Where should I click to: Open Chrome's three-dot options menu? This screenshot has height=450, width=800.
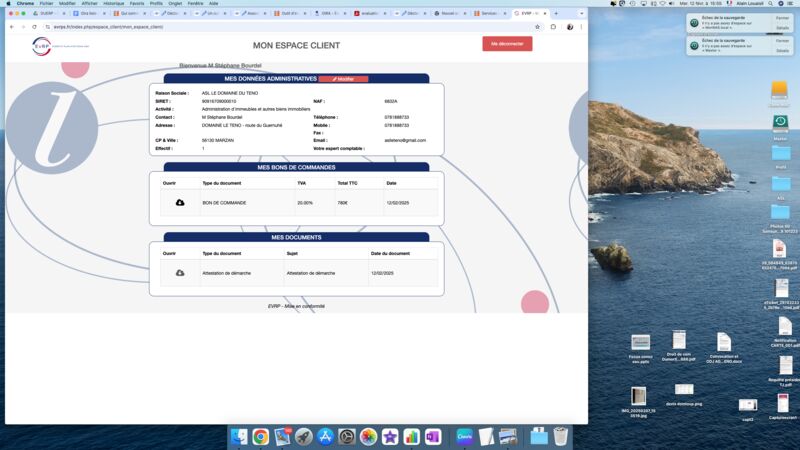point(581,27)
